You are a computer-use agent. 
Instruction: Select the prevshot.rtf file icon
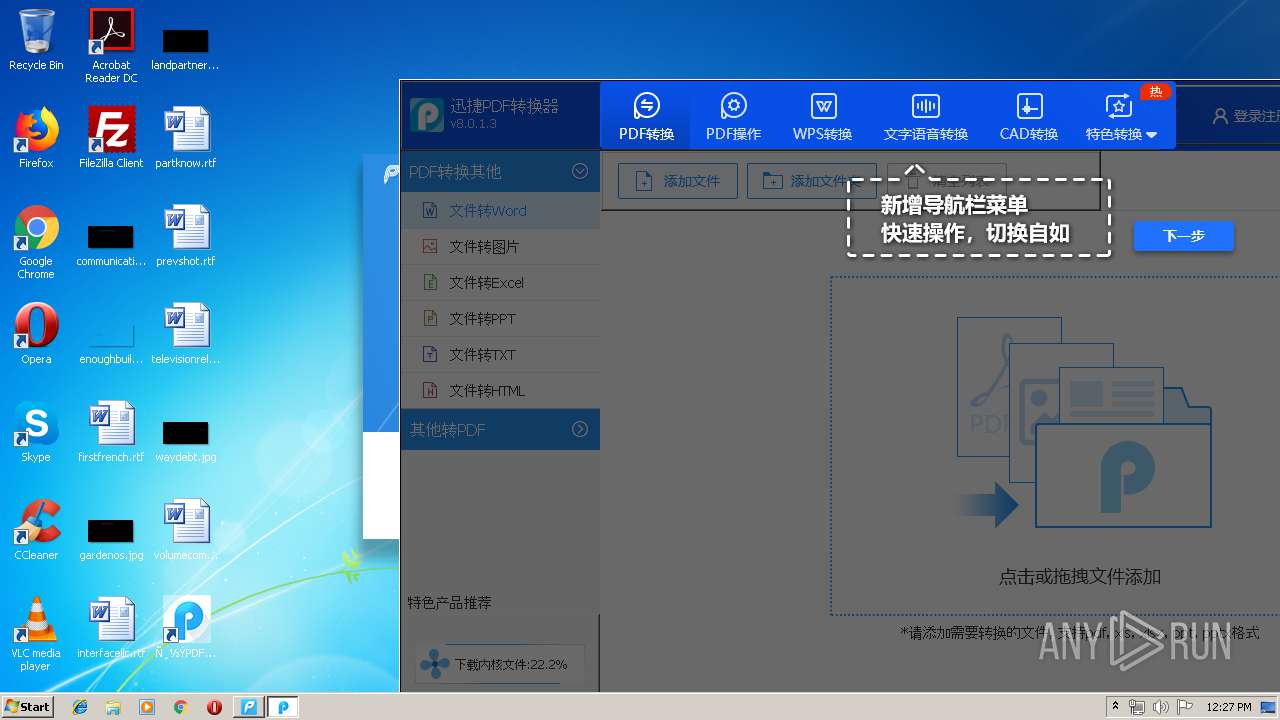pyautogui.click(x=186, y=236)
